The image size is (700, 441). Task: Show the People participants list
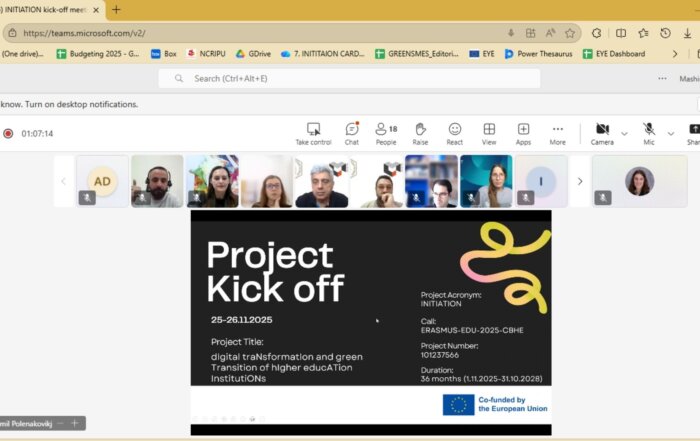pos(386,133)
